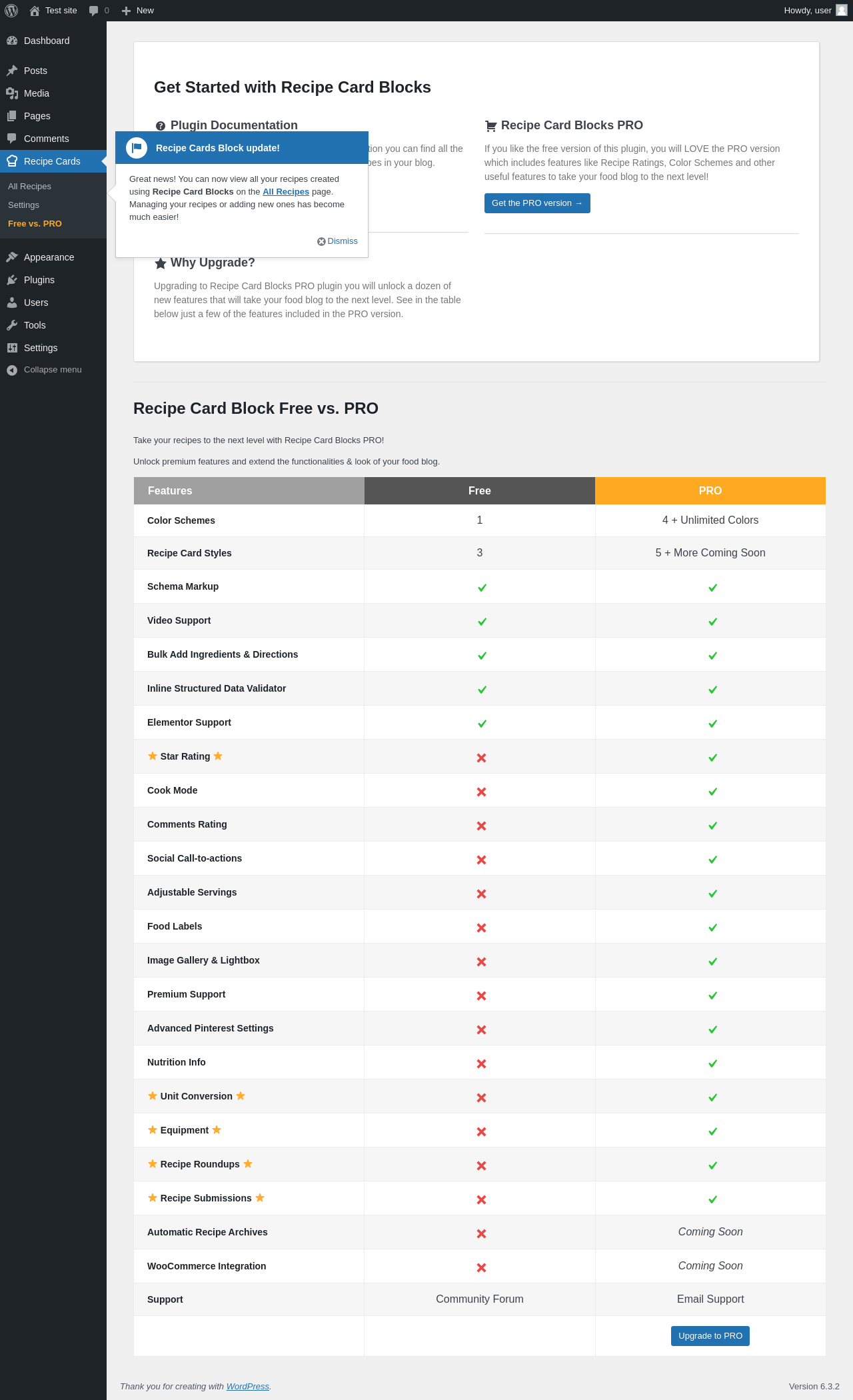The width and height of the screenshot is (853, 1400).
Task: Click the Recipe Cards chef hat icon
Action: 12,161
